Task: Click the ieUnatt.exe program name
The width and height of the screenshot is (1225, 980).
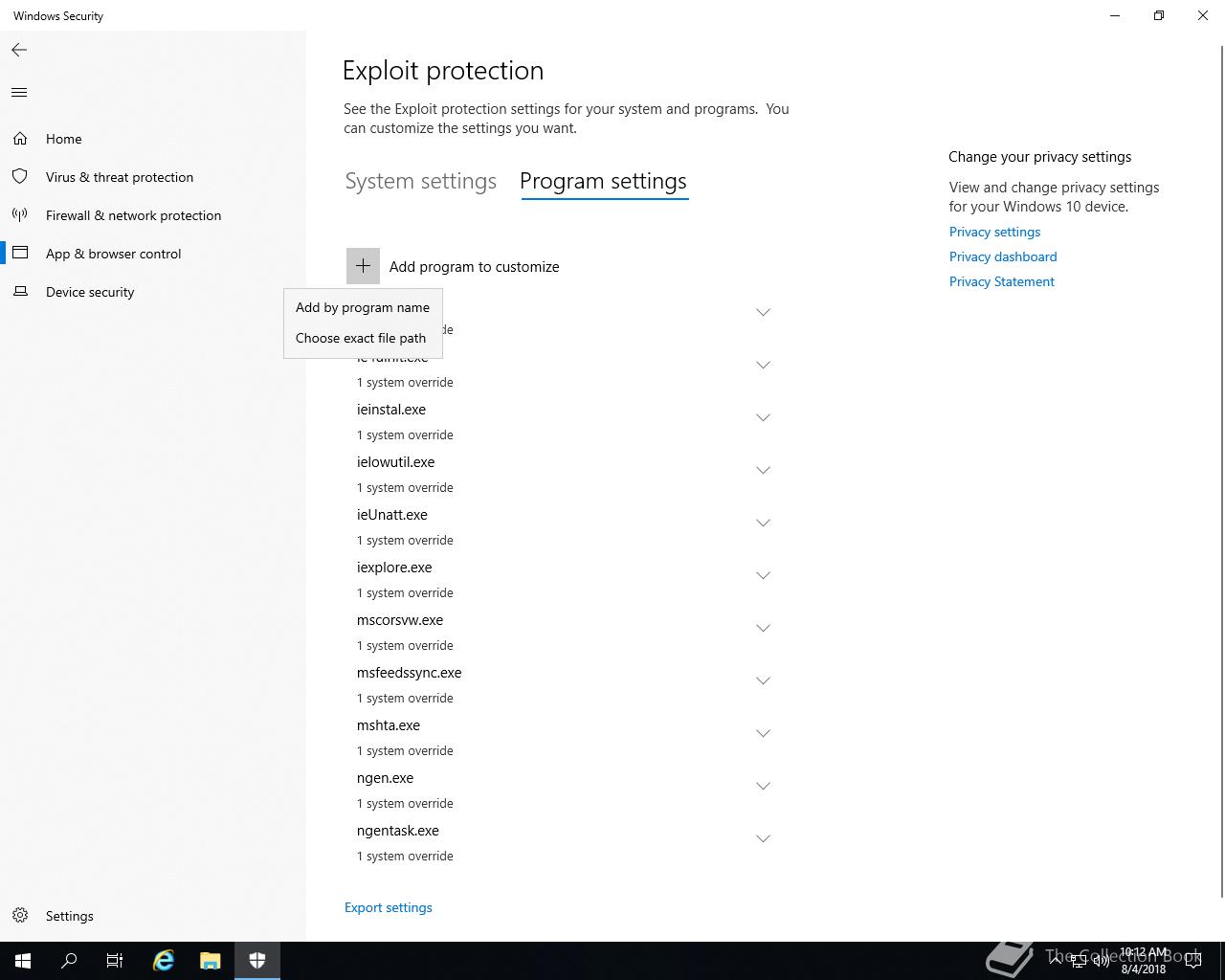Action: [x=392, y=515]
